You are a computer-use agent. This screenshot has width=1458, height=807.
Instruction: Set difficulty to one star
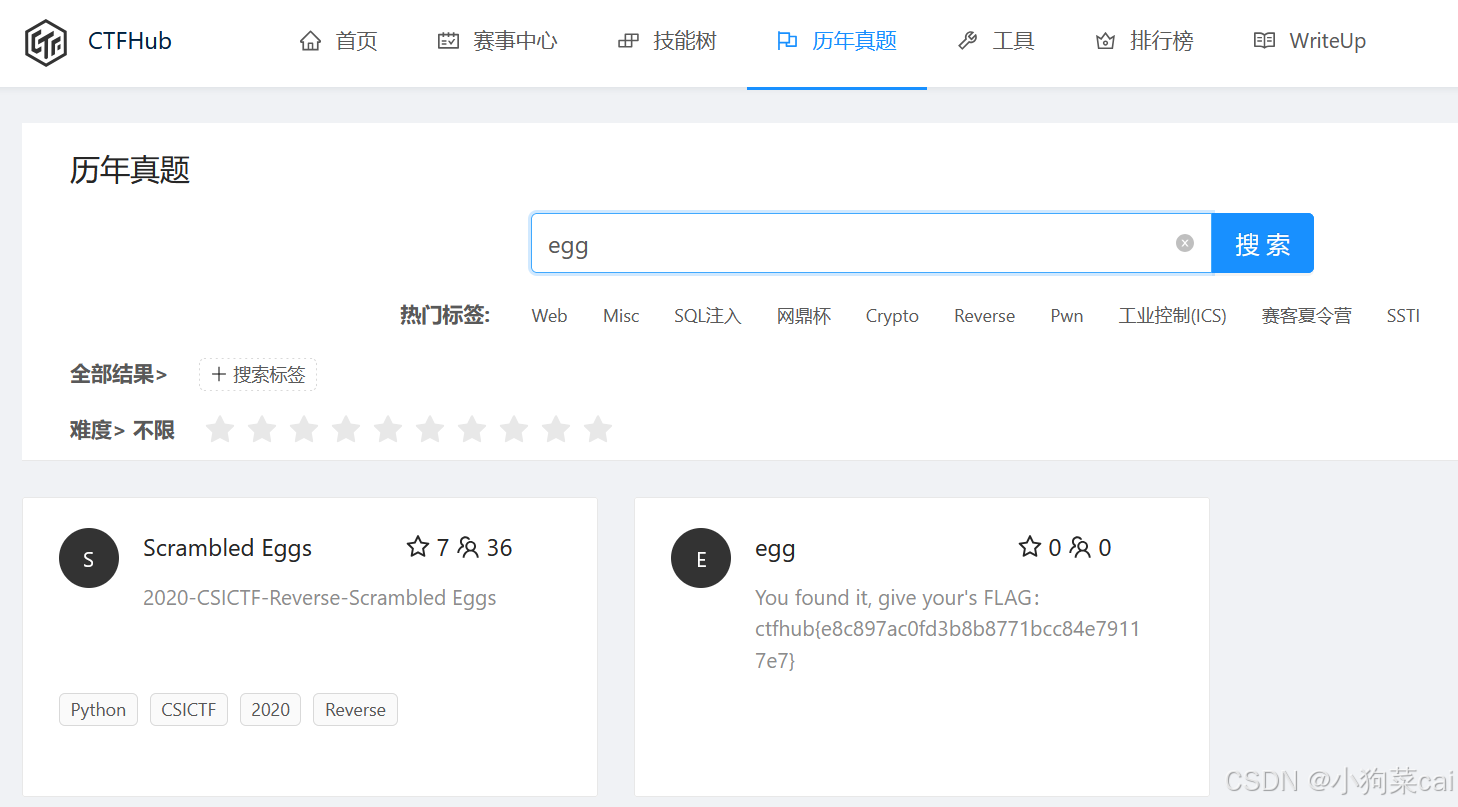point(220,430)
